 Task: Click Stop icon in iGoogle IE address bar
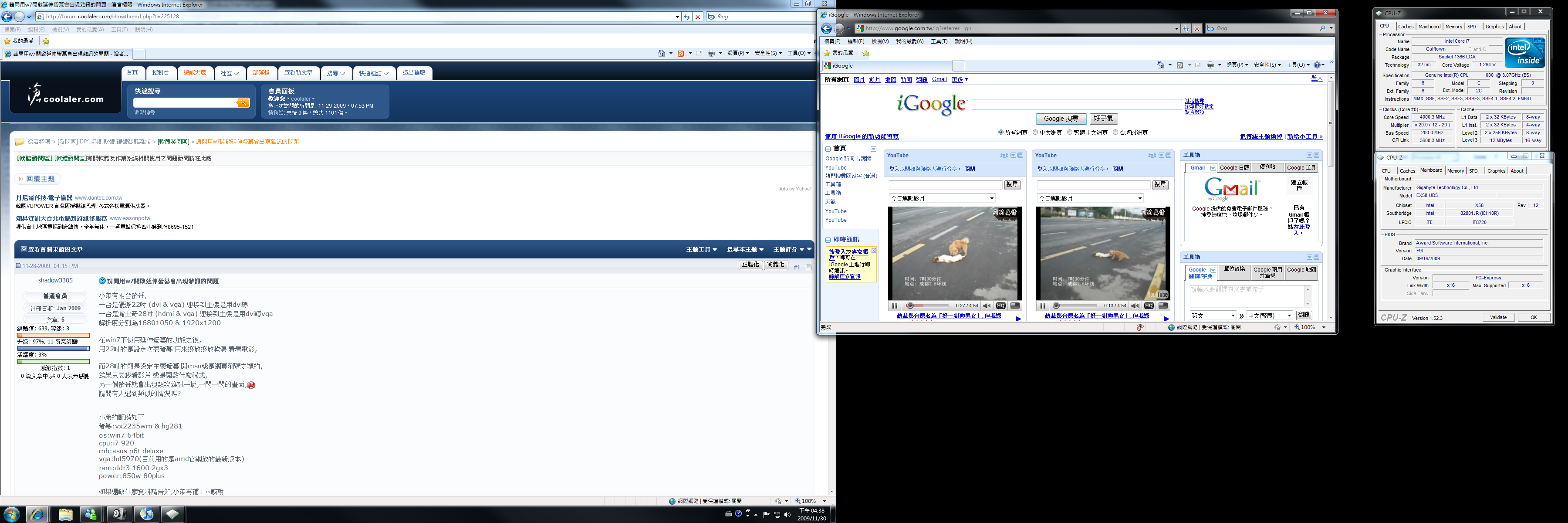tap(1197, 29)
